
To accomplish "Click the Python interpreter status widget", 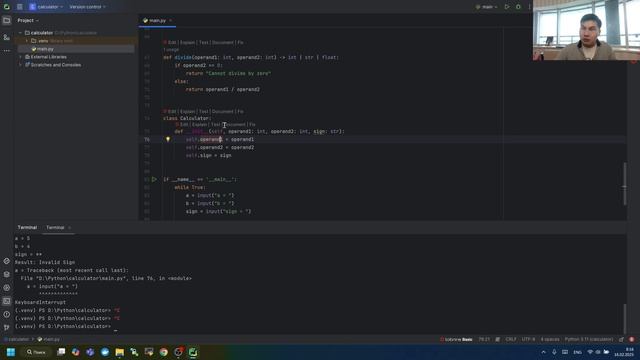I will (x=589, y=339).
